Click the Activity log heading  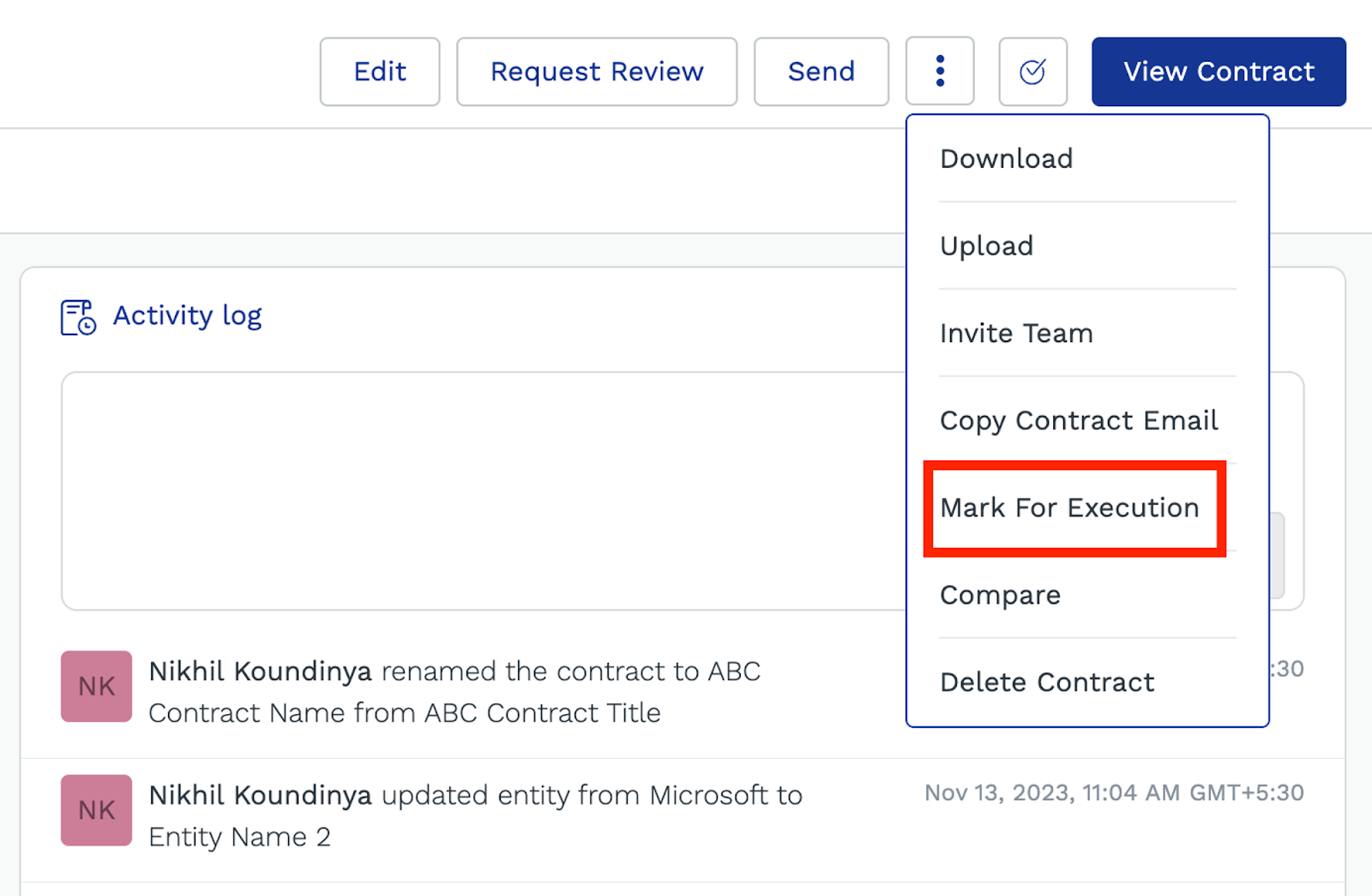[187, 316]
